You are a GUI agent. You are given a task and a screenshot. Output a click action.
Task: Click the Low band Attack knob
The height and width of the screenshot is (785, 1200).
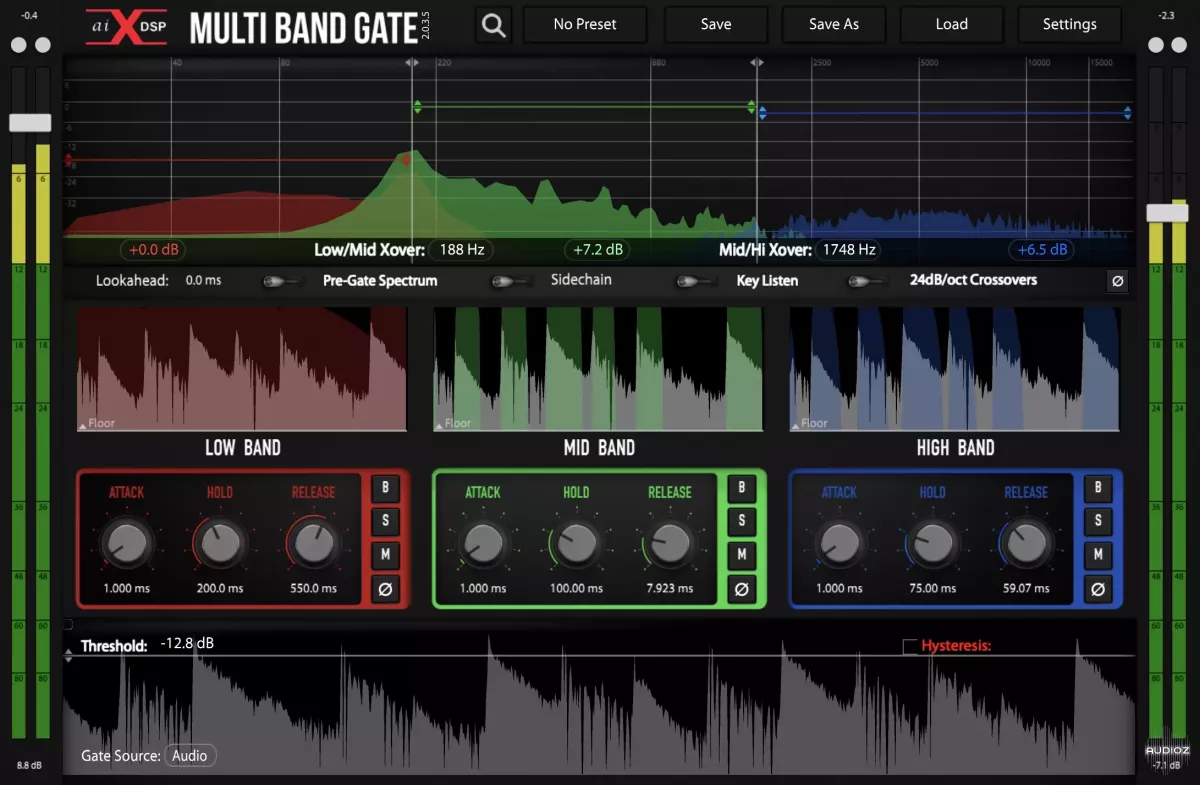pyautogui.click(x=126, y=544)
